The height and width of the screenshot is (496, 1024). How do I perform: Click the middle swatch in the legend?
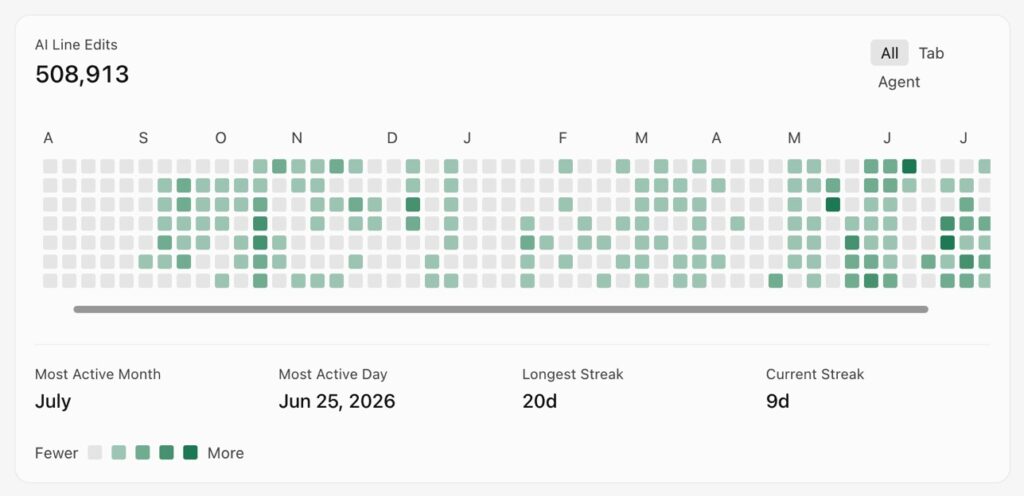[142, 452]
